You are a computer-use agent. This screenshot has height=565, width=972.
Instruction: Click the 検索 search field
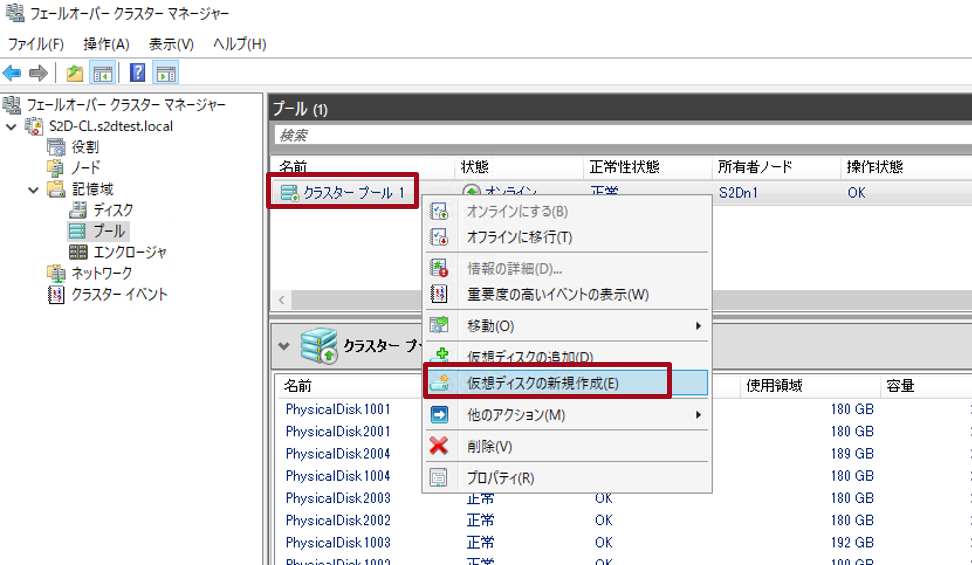(622, 135)
